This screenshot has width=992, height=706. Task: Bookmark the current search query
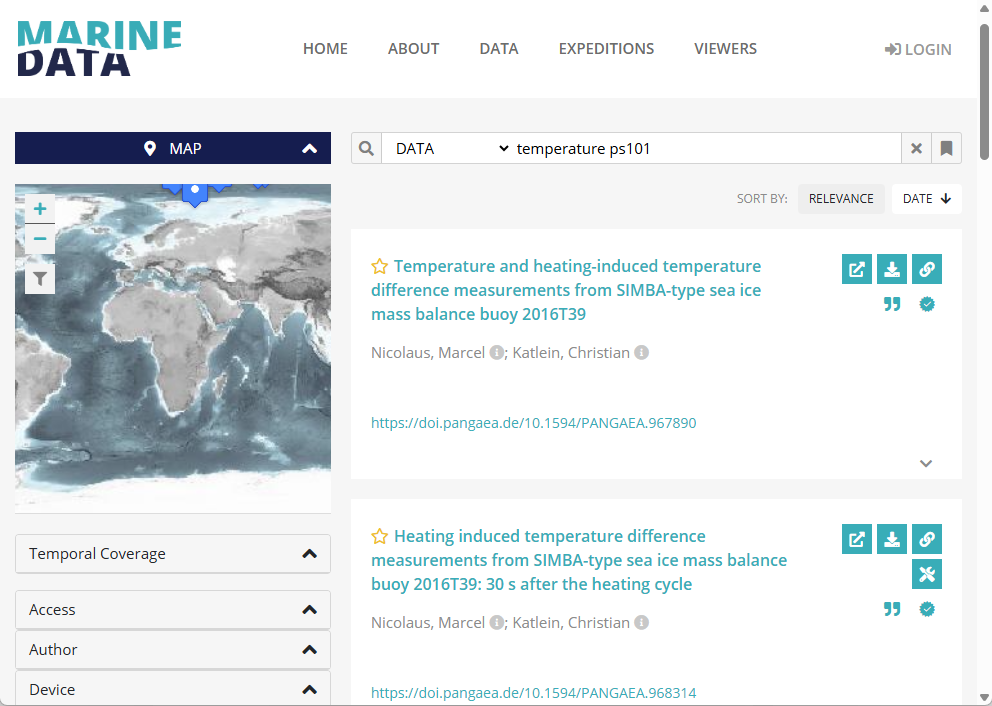[946, 149]
